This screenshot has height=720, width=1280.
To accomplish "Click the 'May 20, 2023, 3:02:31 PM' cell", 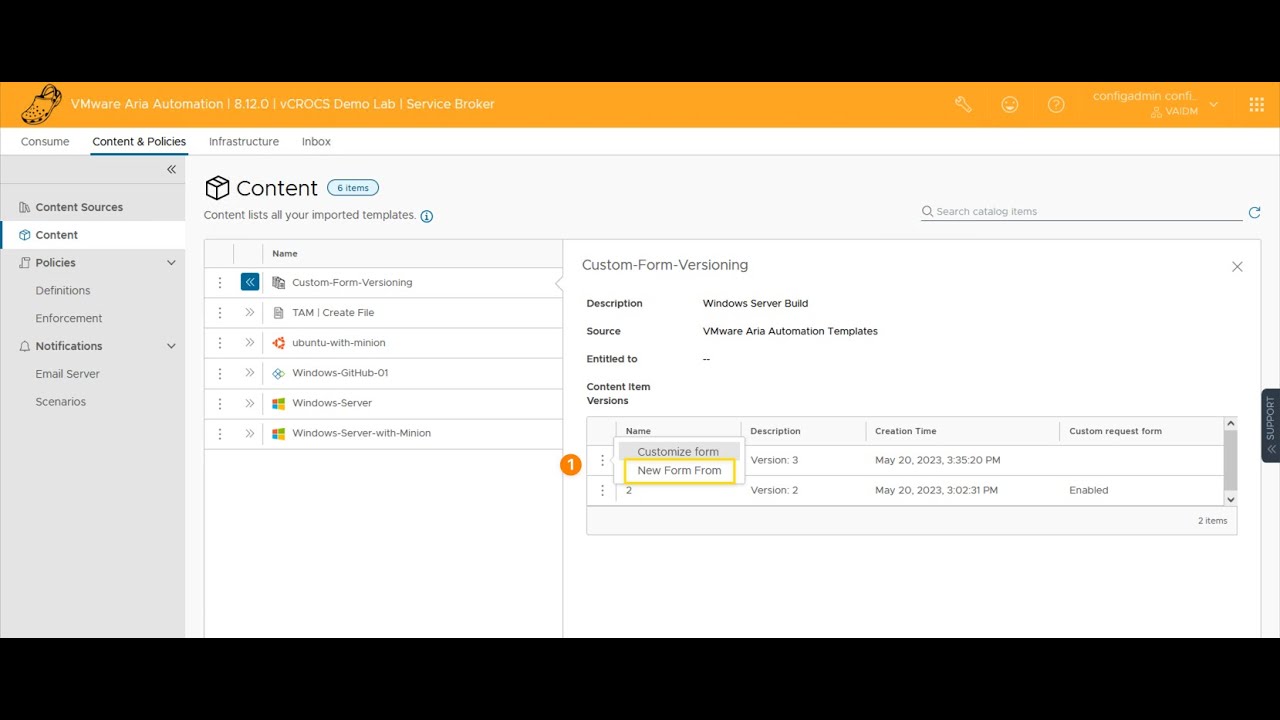I will [x=936, y=491].
